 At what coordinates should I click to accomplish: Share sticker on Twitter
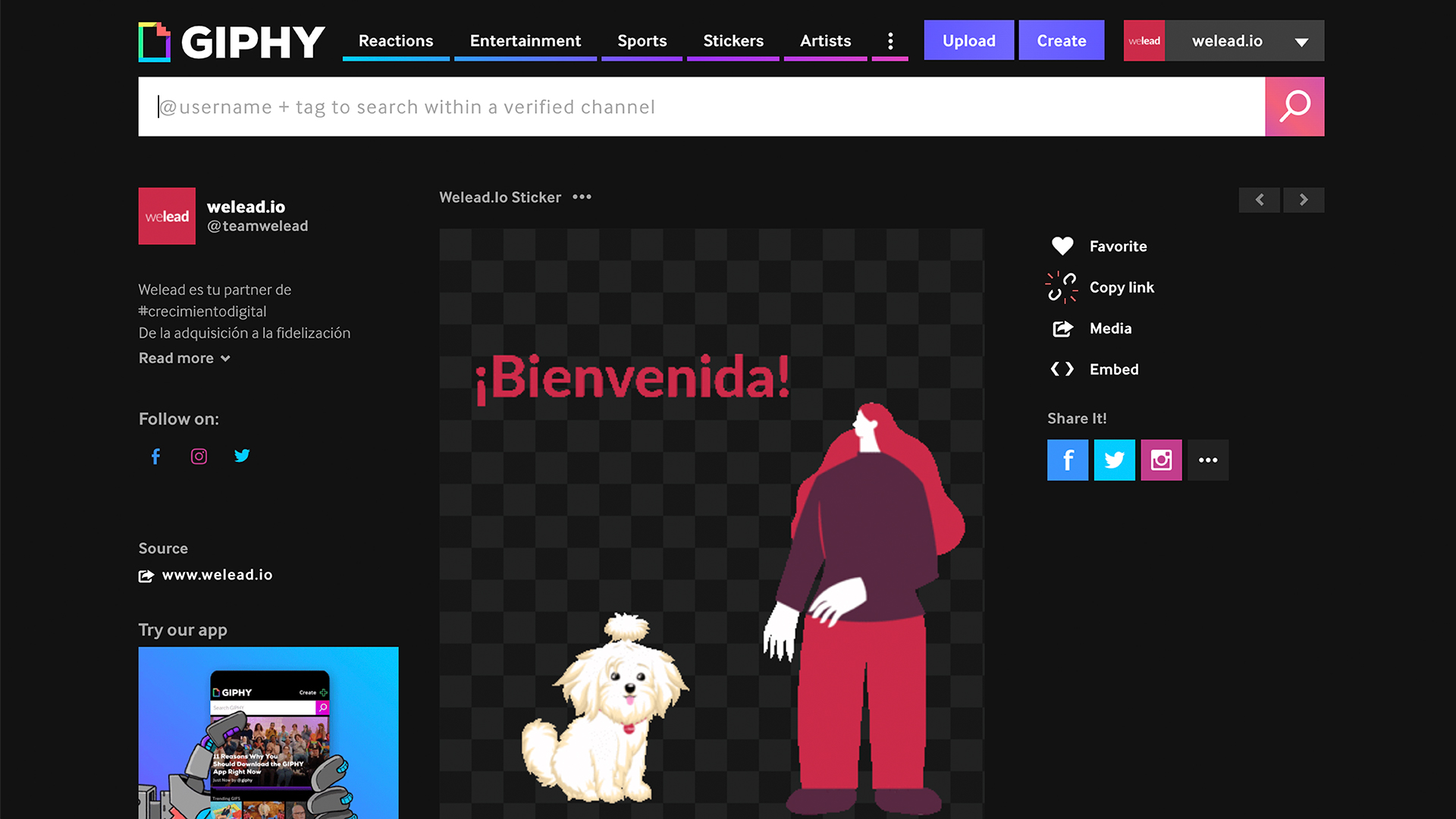point(1114,460)
